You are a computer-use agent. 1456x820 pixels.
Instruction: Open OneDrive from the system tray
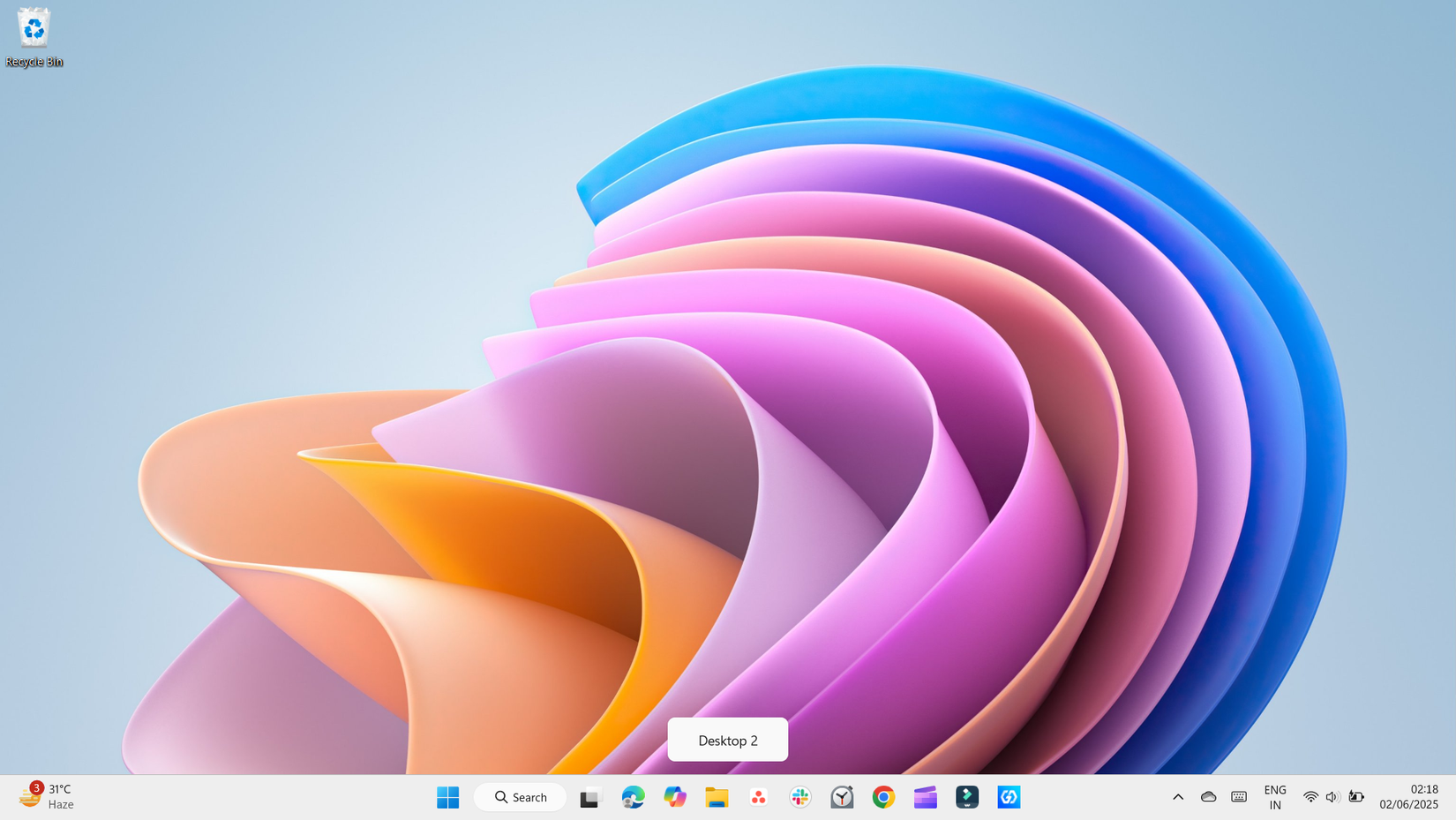point(1208,797)
